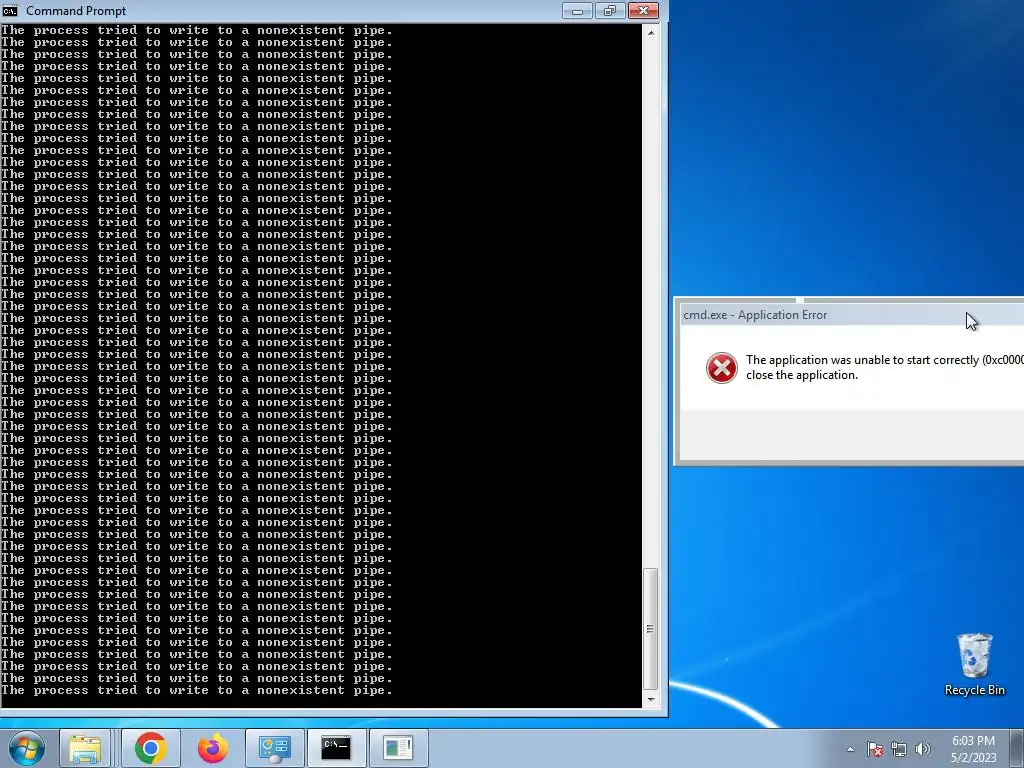Open the Windows Start menu orb
Image resolution: width=1024 pixels, height=768 pixels.
tap(27, 748)
